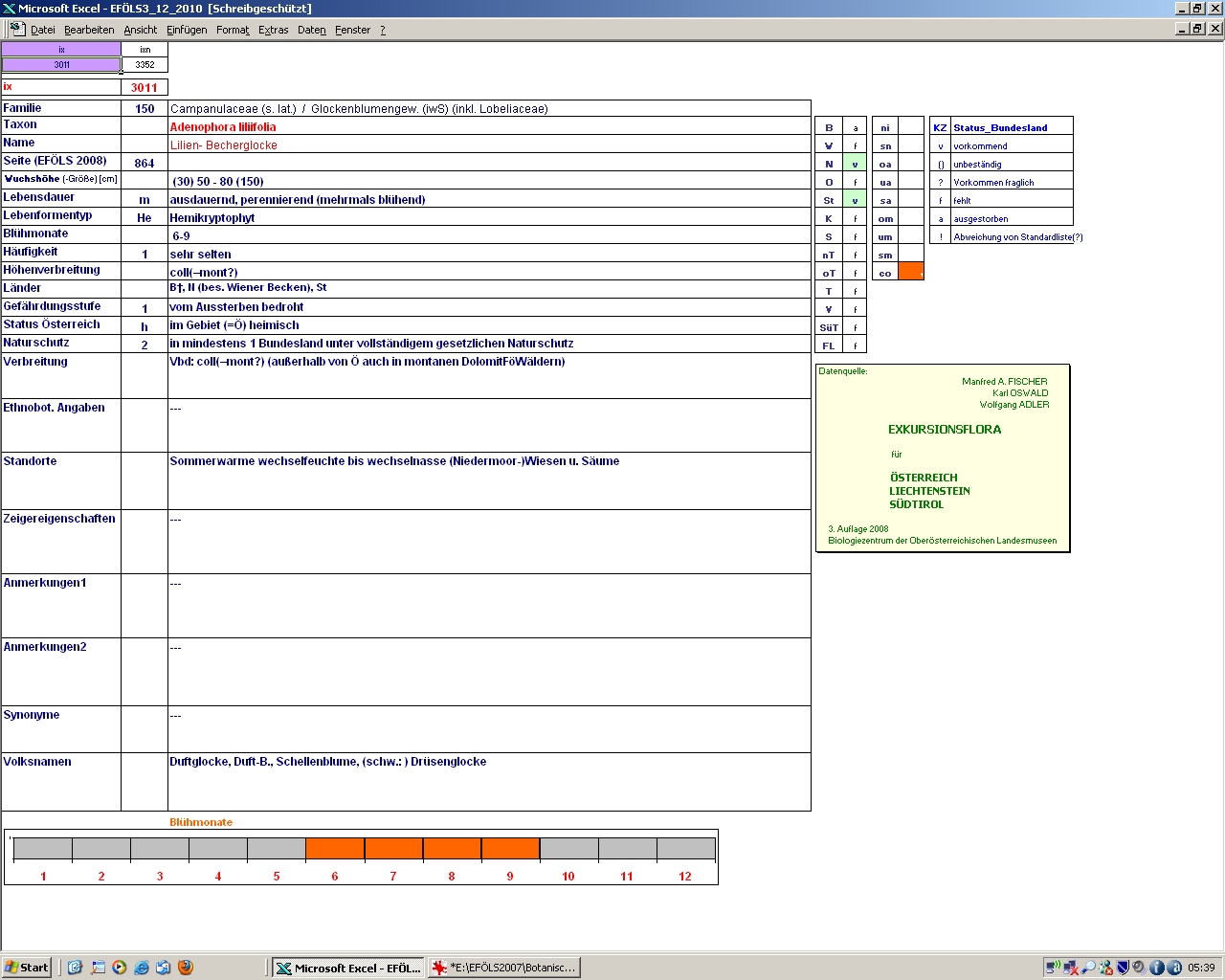The width and height of the screenshot is (1225, 980).
Task: Select the green 'v' cell for N
Action: coord(855,164)
